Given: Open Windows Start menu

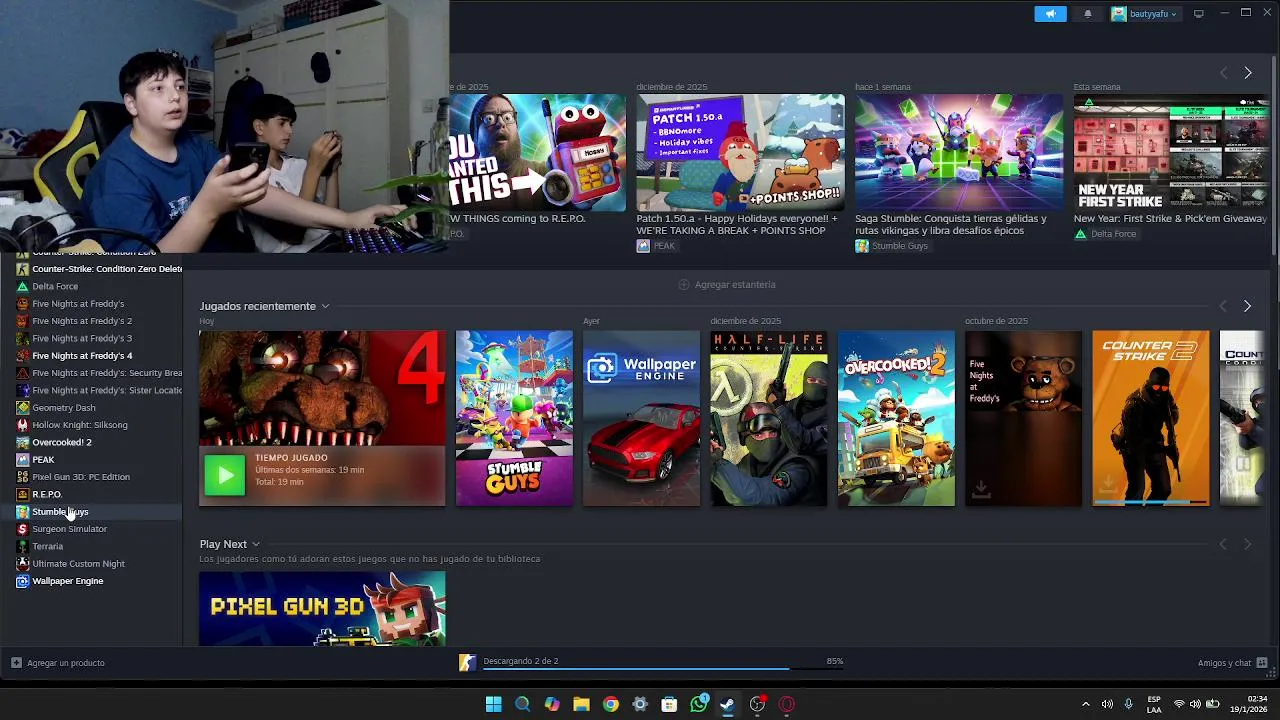Looking at the screenshot, I should point(493,704).
